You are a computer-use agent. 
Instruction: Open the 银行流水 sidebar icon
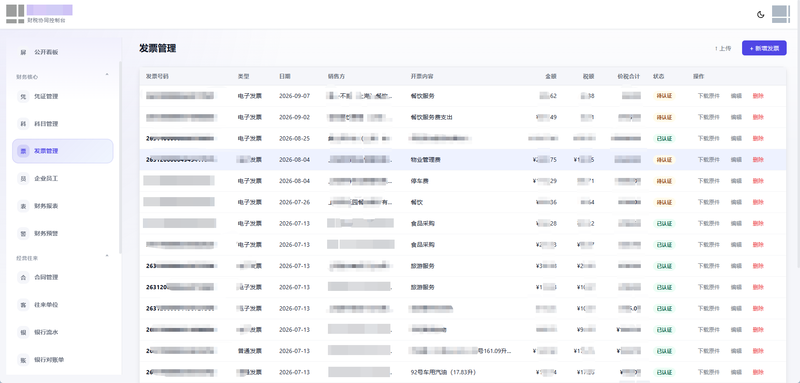pos(22,332)
